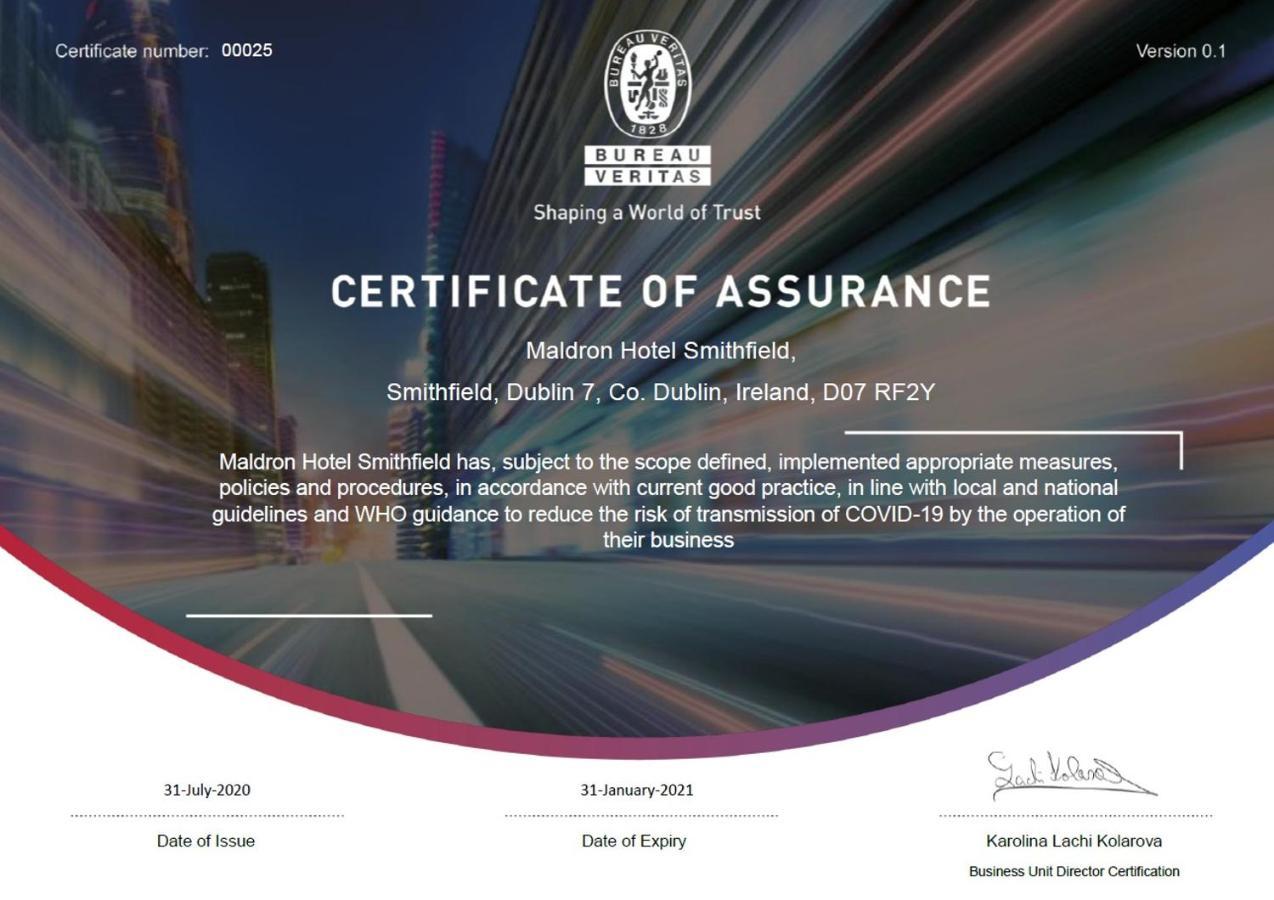Viewport: 1274px width, 900px height.
Task: Click the words 'their business'
Action: 668,540
